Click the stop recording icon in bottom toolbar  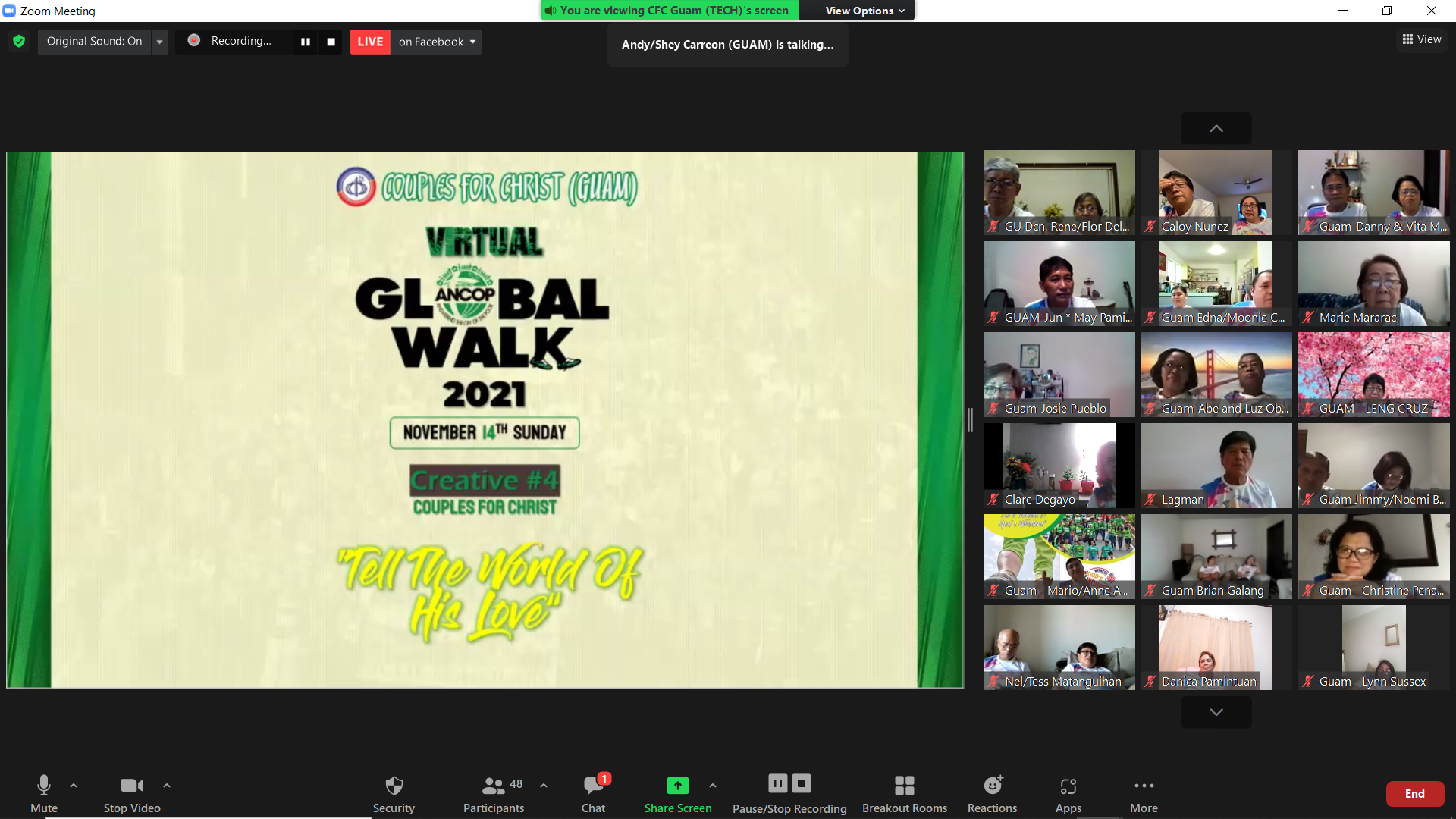(802, 783)
